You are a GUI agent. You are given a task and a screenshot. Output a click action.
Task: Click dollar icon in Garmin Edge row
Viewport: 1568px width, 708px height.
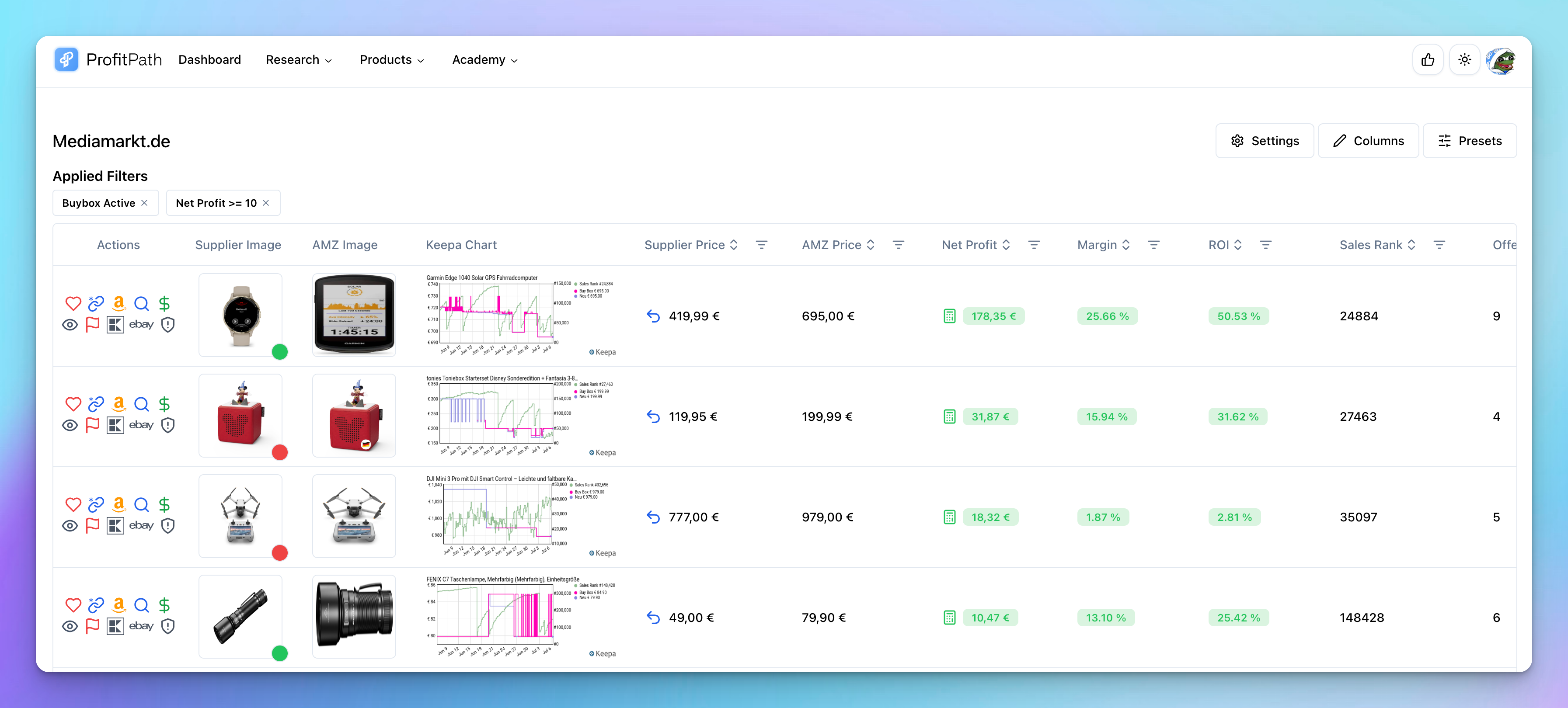click(x=164, y=303)
